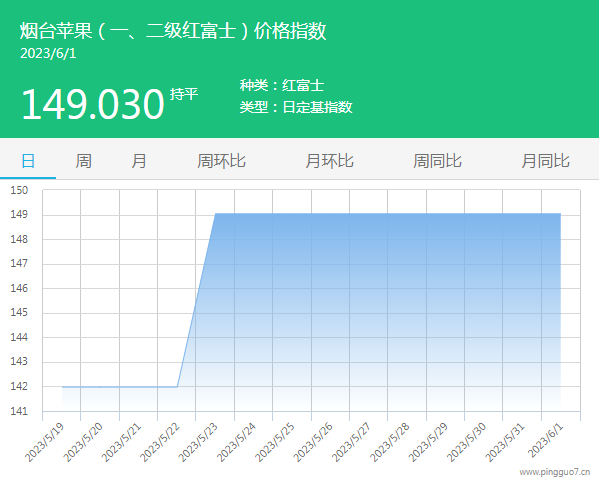Click the 类型：日定基指数 label

coord(296,107)
